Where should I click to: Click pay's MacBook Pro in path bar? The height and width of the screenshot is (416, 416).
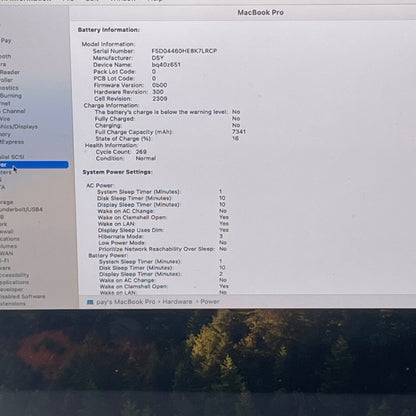(x=126, y=302)
